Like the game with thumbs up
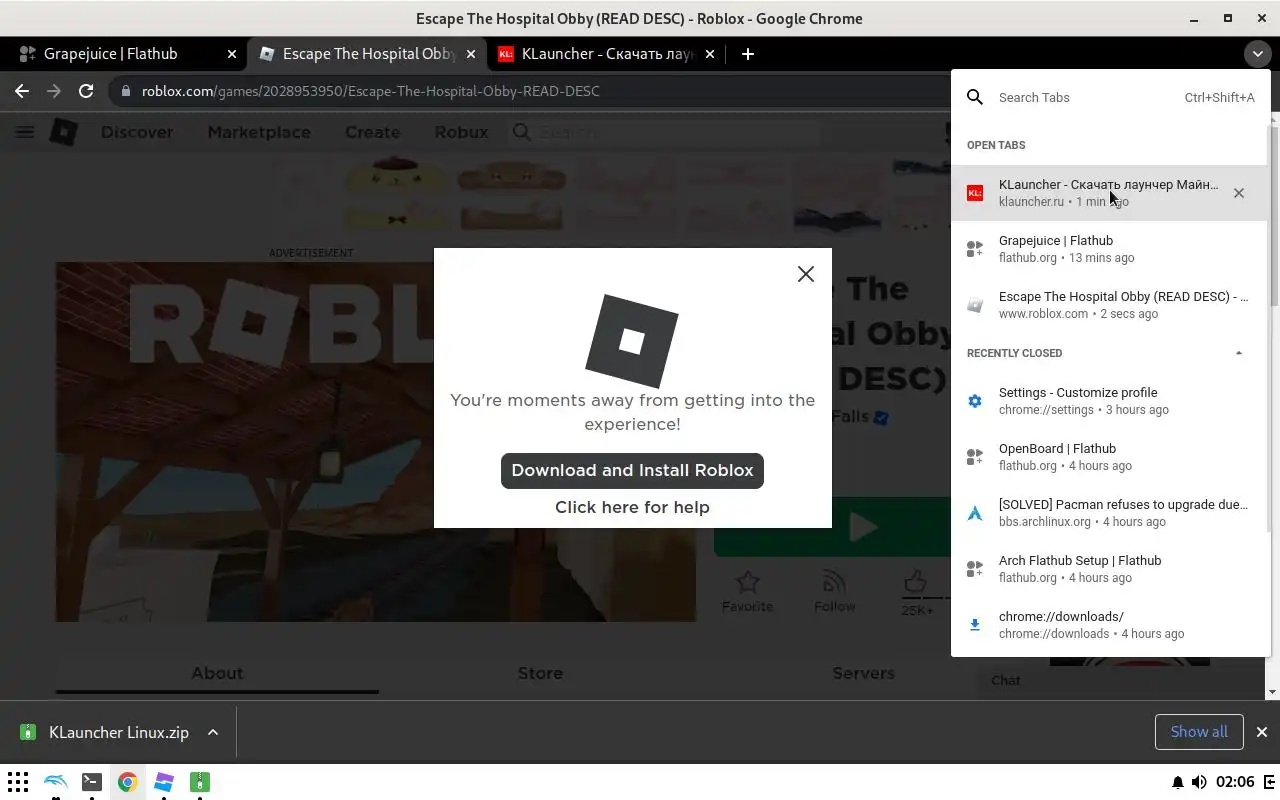 (x=916, y=592)
